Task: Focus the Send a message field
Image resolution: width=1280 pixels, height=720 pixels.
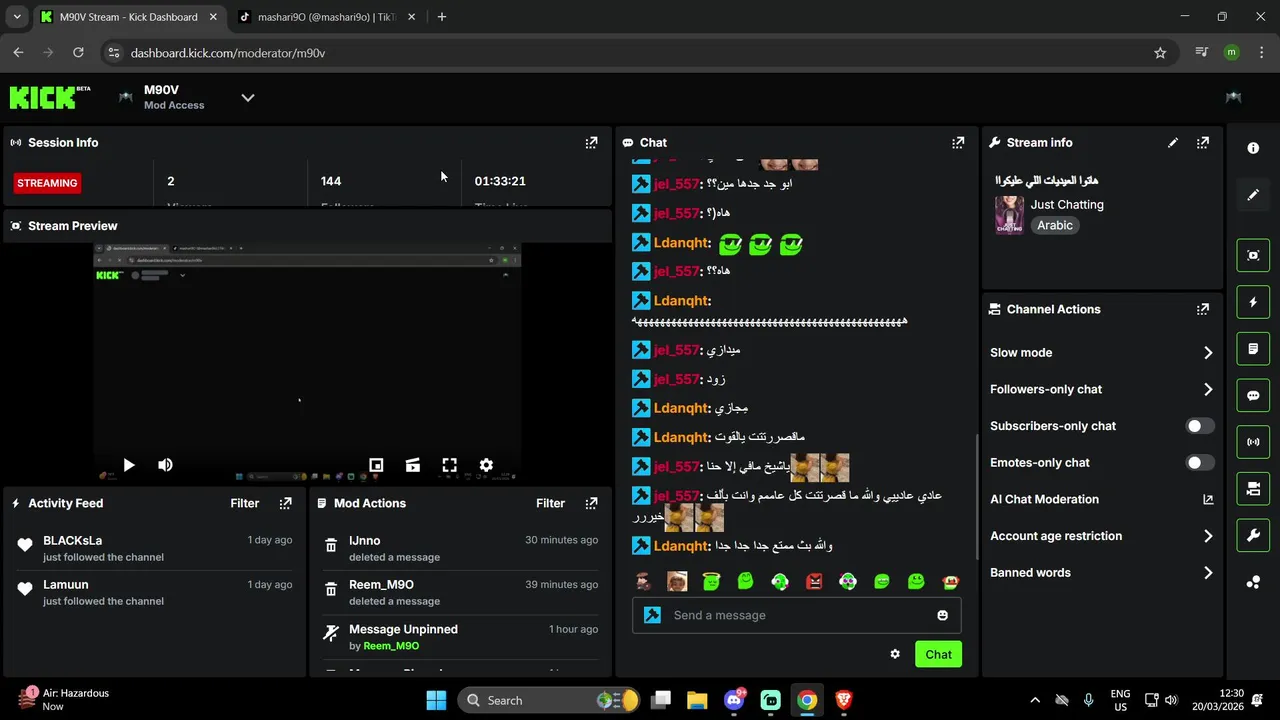Action: pyautogui.click(x=797, y=615)
